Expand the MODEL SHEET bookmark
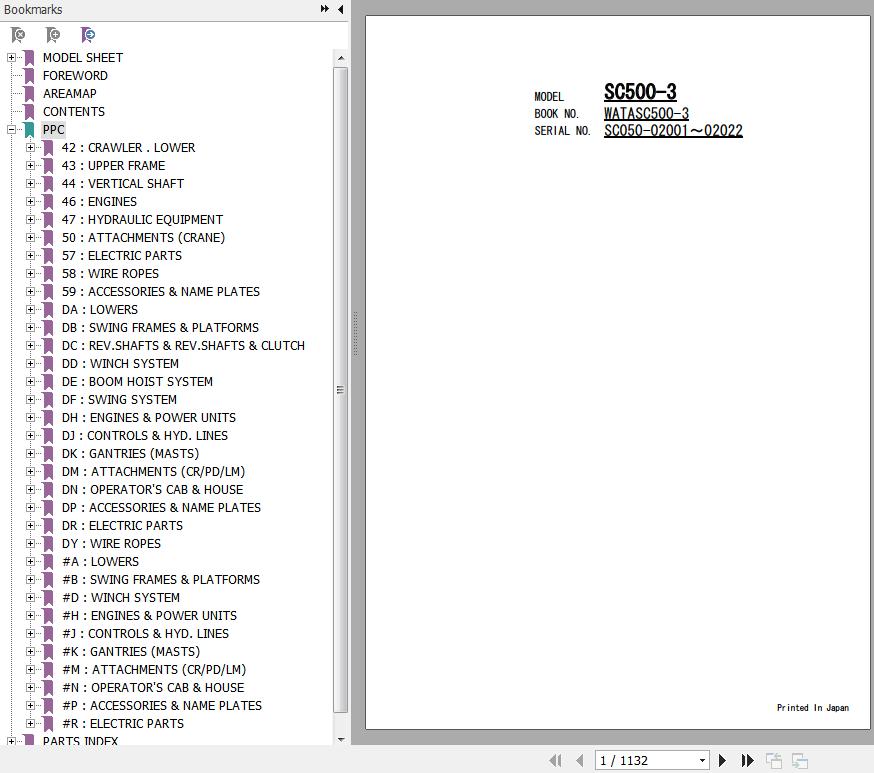 coord(11,57)
